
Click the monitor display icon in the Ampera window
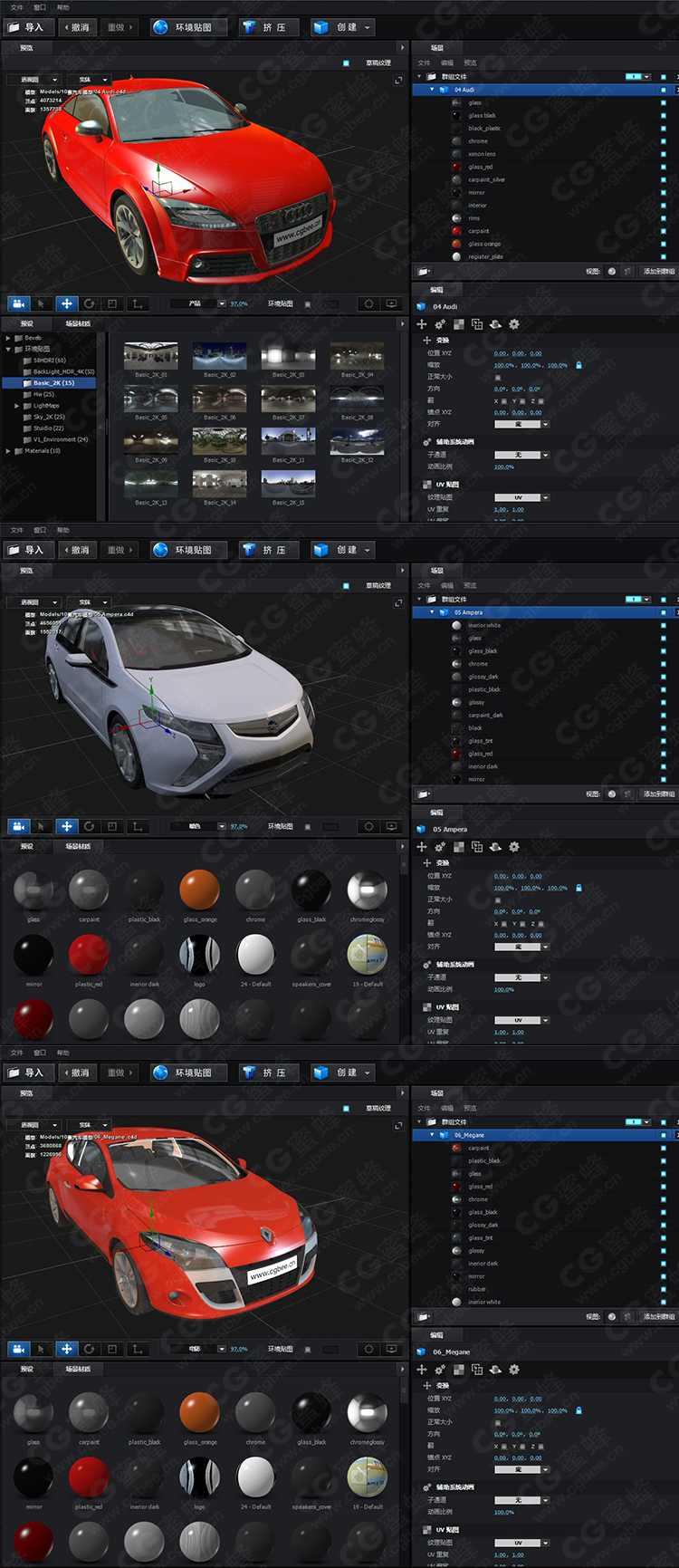(391, 826)
